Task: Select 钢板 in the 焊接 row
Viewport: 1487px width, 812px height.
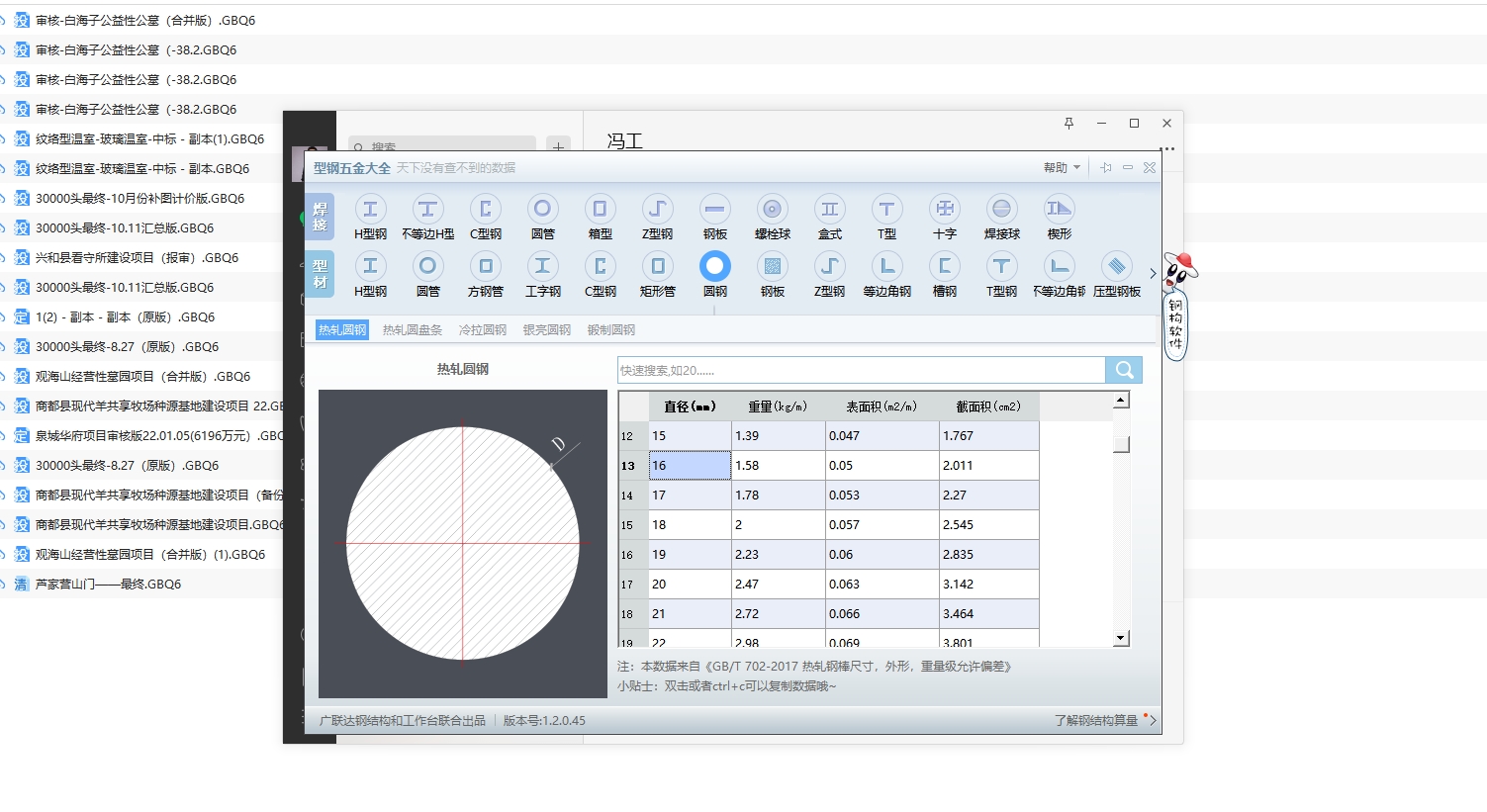Action: pos(714,218)
